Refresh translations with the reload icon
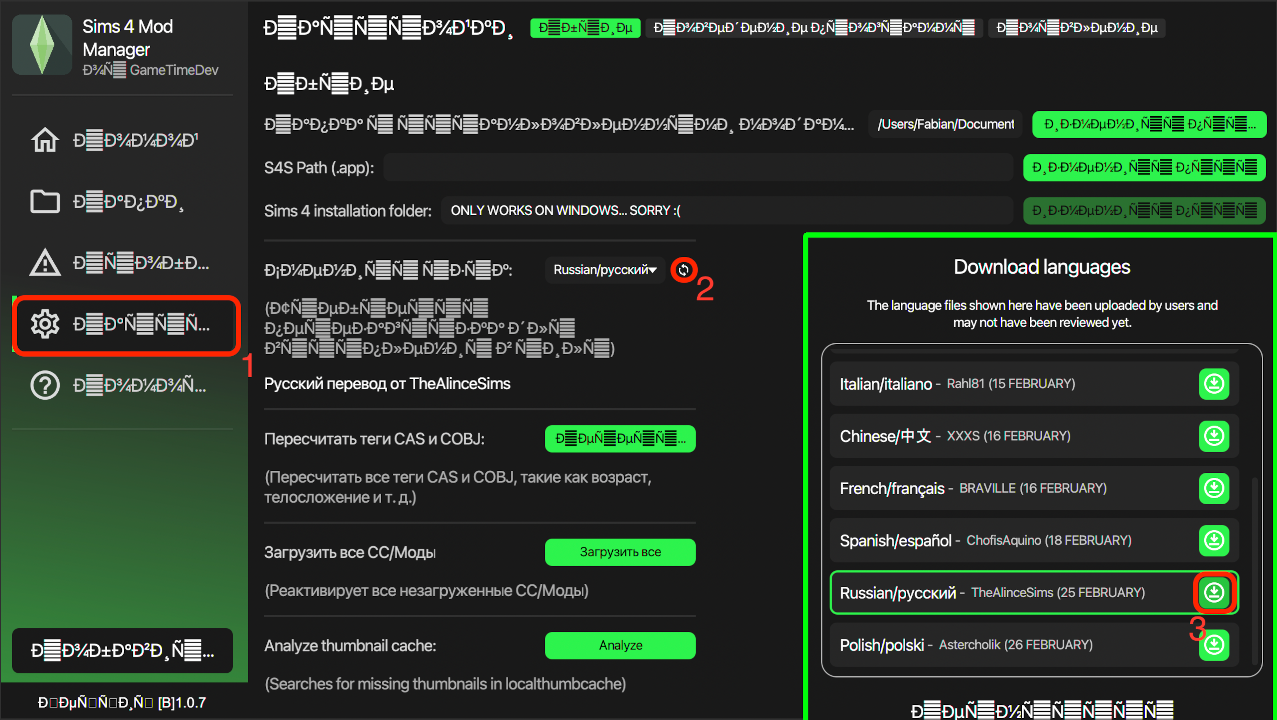Screen dimensions: 1277x720 click(684, 270)
